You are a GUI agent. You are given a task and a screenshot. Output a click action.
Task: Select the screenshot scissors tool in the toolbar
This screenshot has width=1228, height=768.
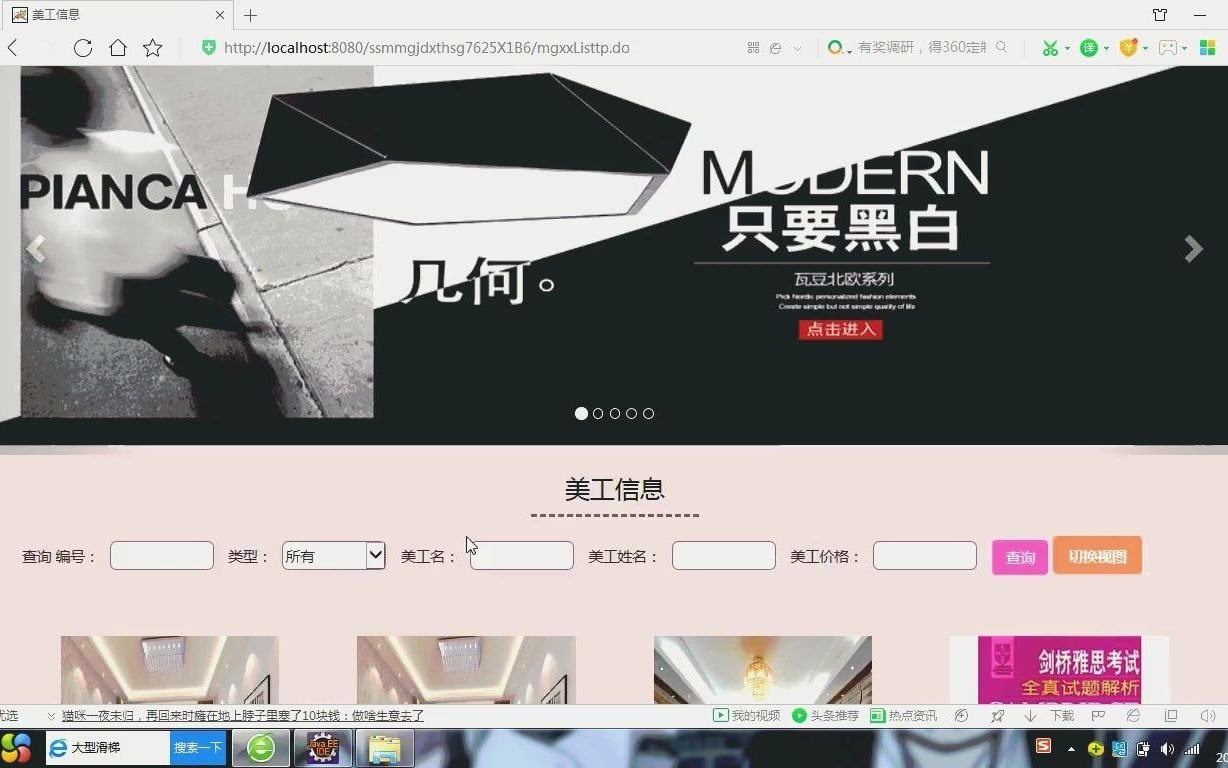(1051, 47)
